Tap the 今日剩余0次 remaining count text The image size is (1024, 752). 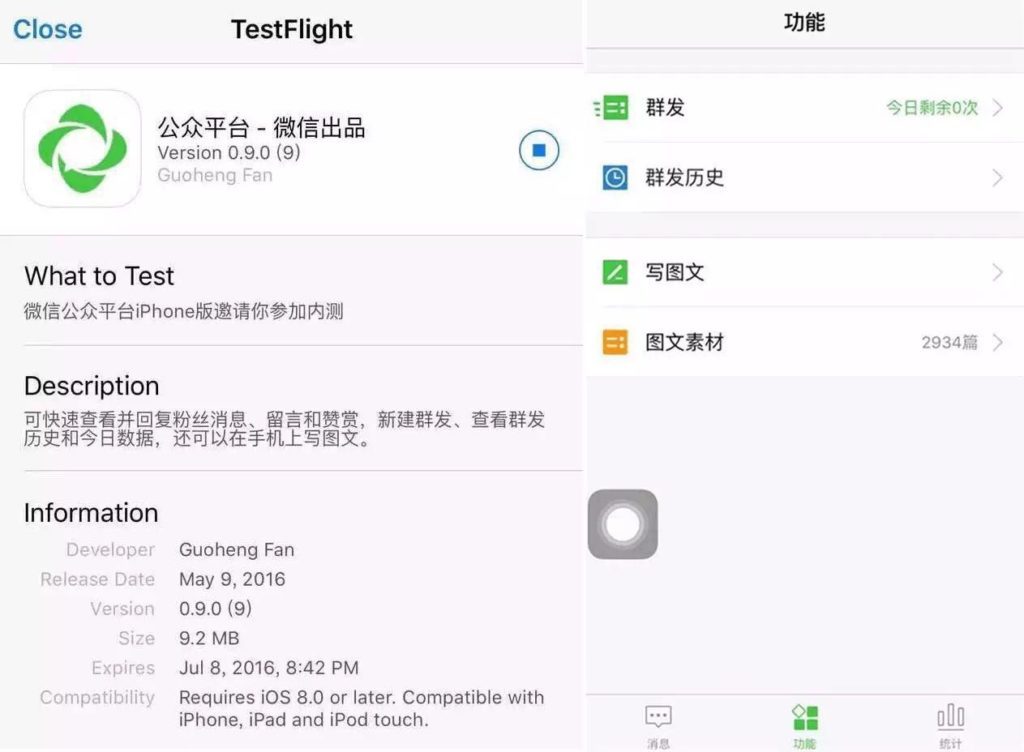point(932,107)
